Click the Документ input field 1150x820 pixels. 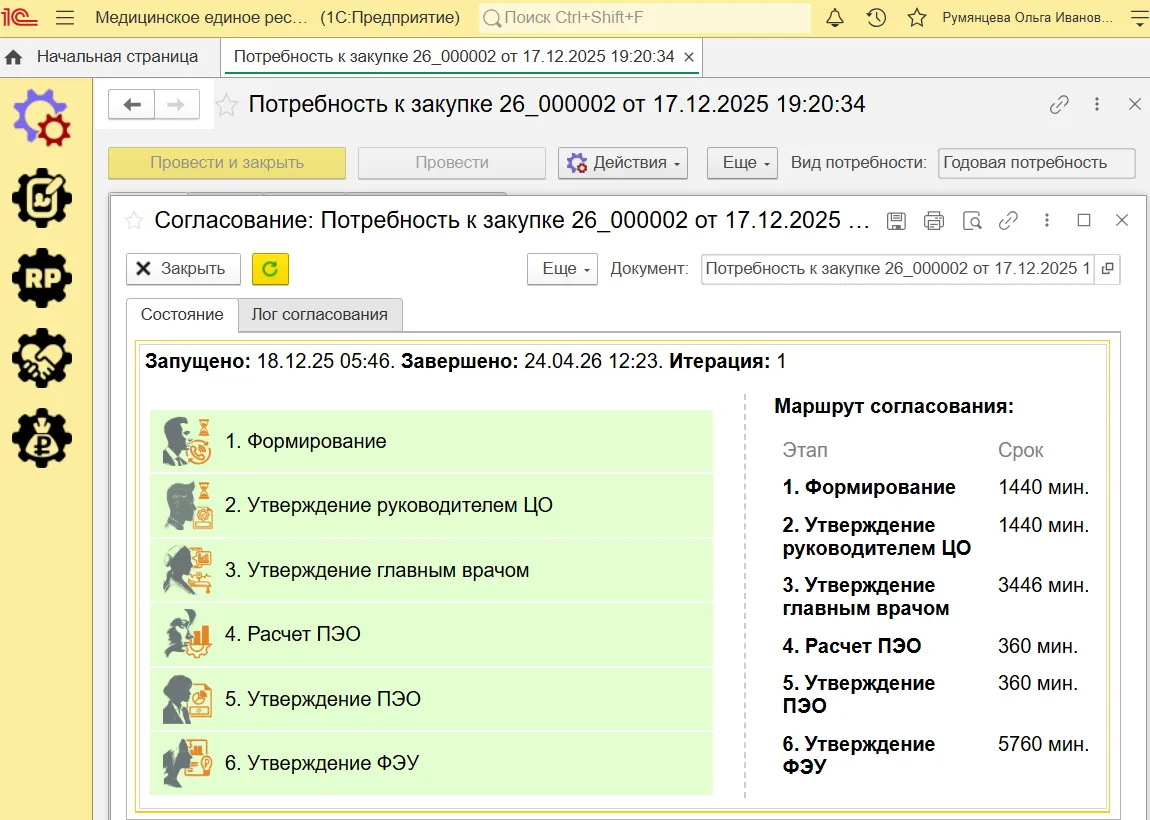click(x=897, y=268)
